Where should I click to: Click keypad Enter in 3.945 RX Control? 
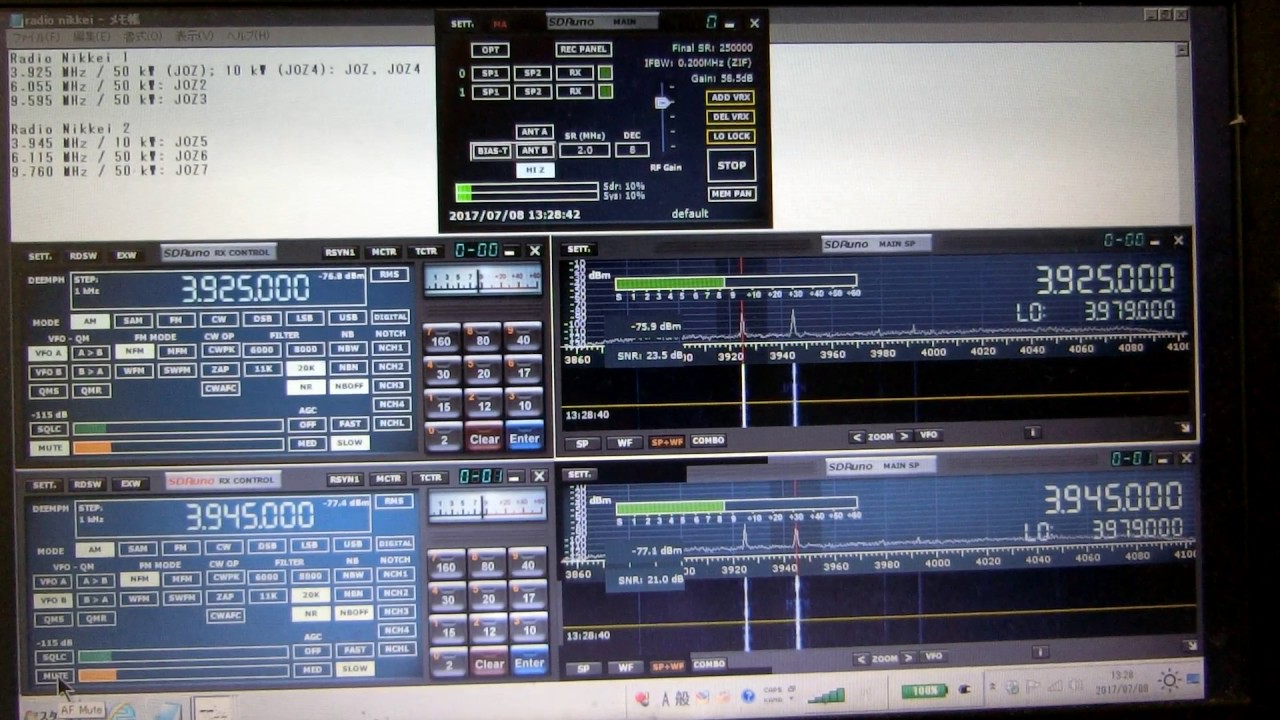coord(529,661)
